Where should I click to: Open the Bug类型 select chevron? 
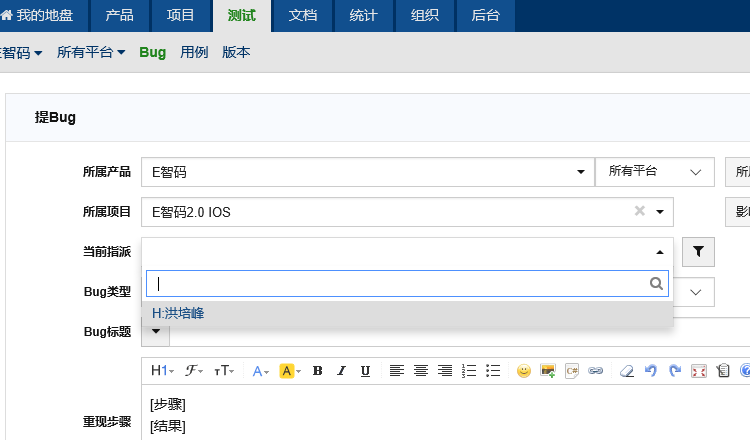click(x=695, y=292)
